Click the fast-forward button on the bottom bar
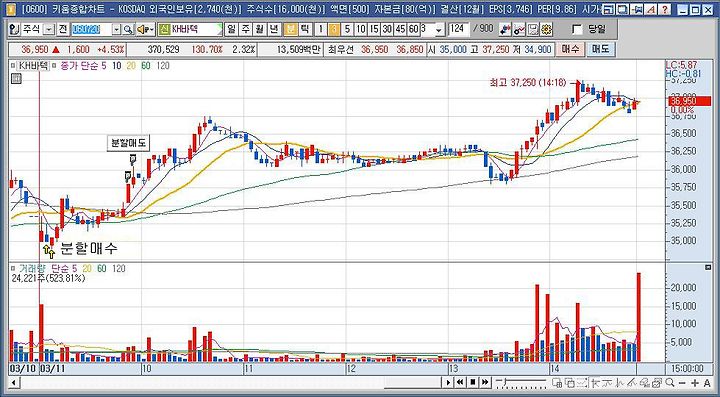Viewport: 720px width, 397px height. 485,382
